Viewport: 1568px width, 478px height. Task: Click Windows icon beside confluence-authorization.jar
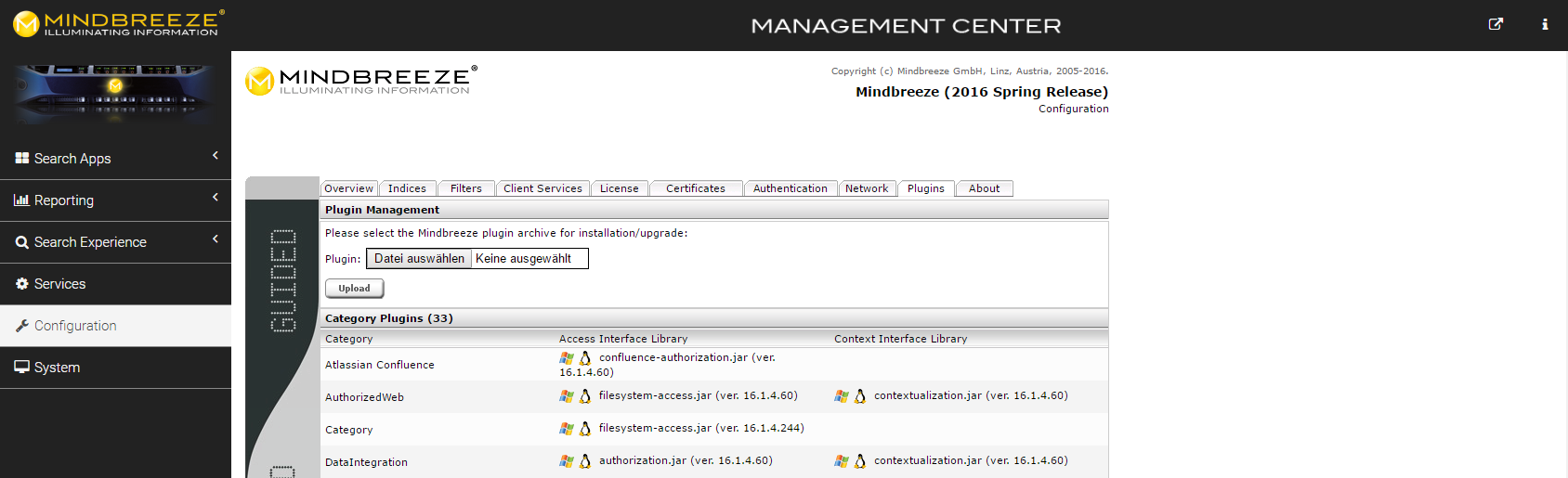[567, 357]
